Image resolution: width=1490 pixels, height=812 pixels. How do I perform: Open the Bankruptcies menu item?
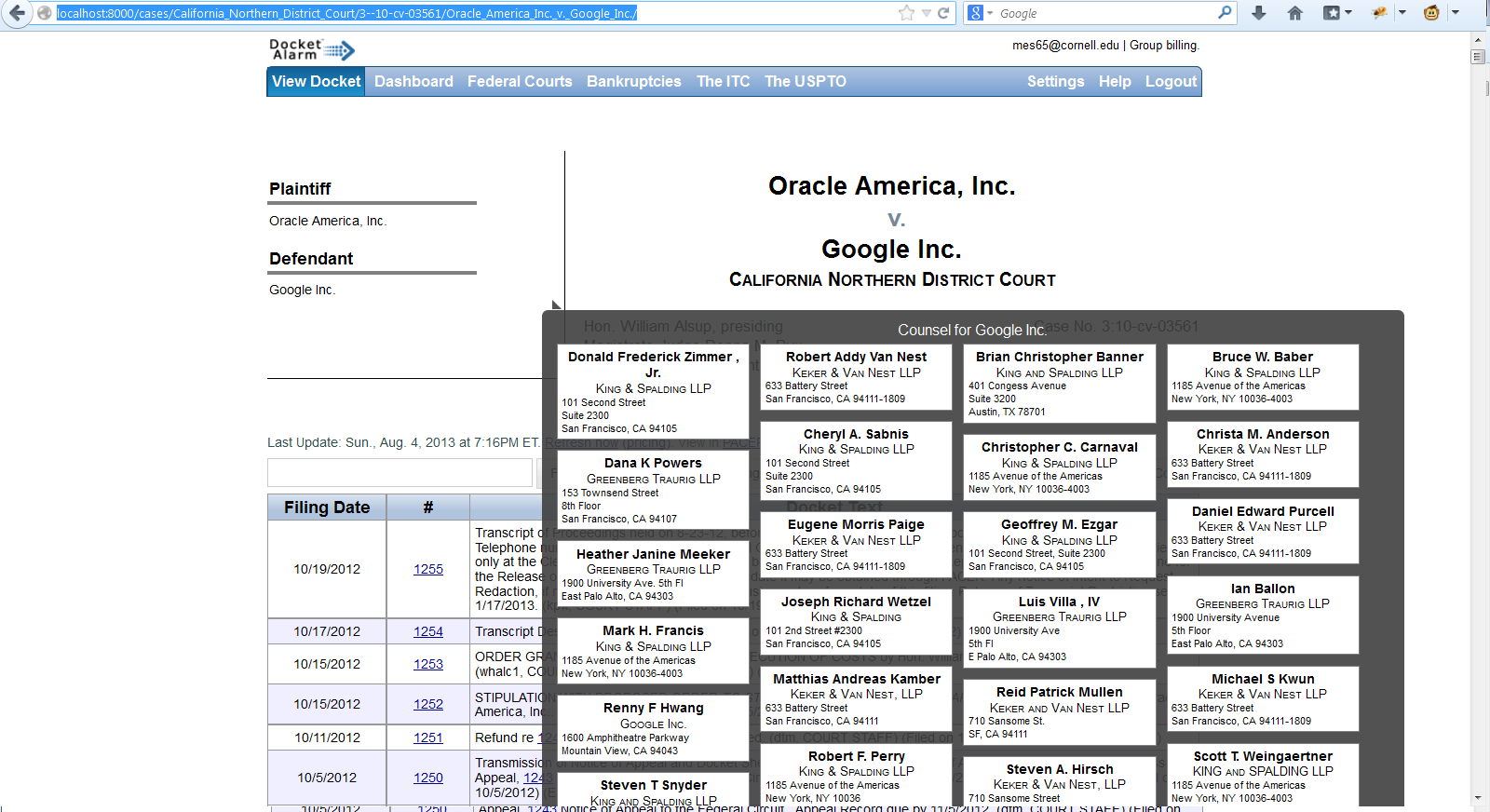(x=633, y=82)
